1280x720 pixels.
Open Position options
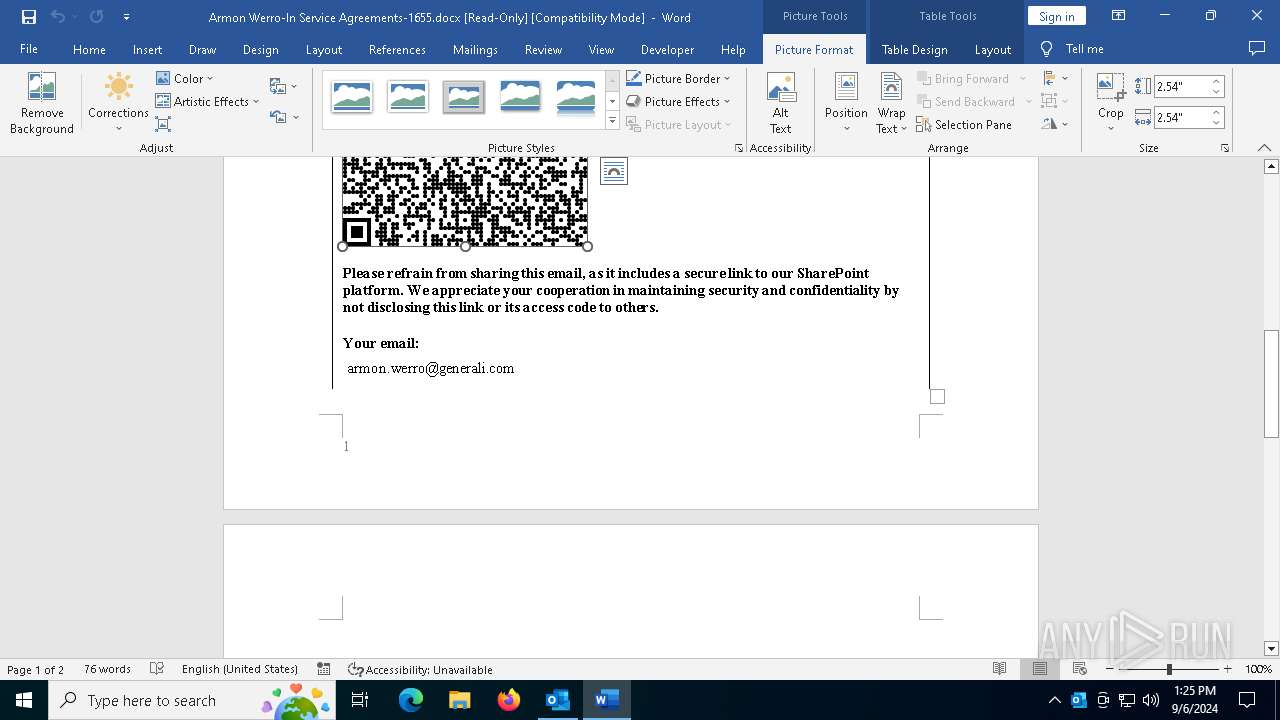coord(846,103)
